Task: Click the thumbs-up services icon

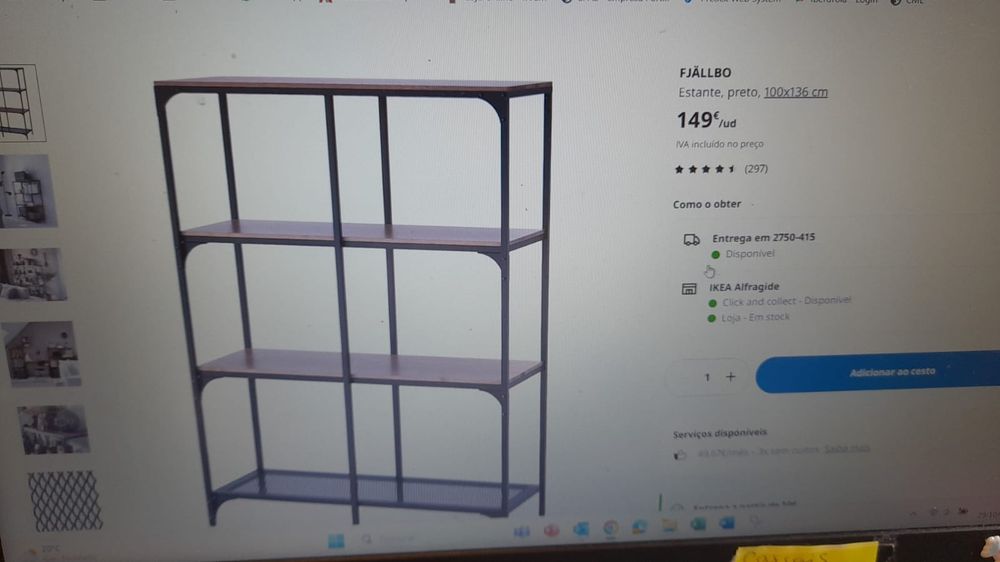Action: click(680, 455)
